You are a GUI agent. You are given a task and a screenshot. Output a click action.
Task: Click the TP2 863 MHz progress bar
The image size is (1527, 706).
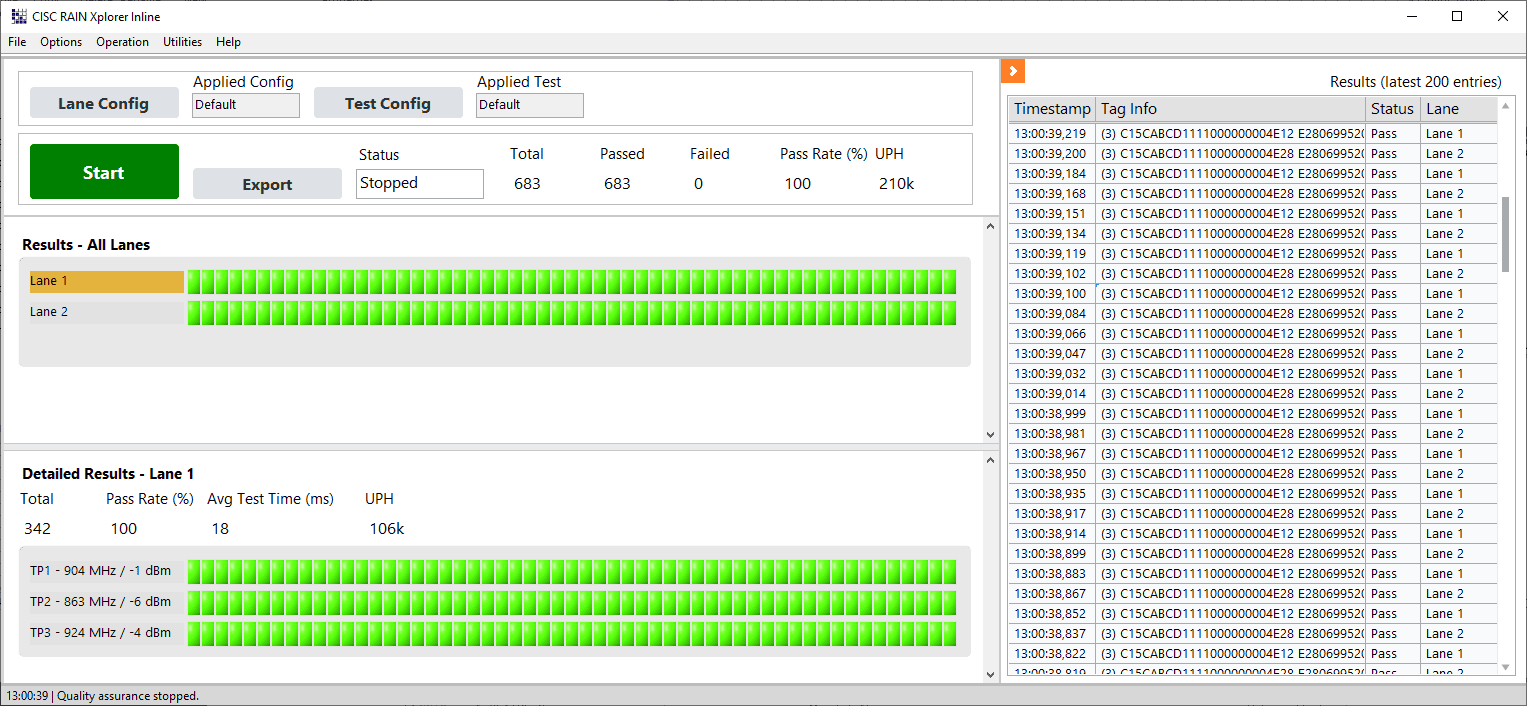point(571,603)
